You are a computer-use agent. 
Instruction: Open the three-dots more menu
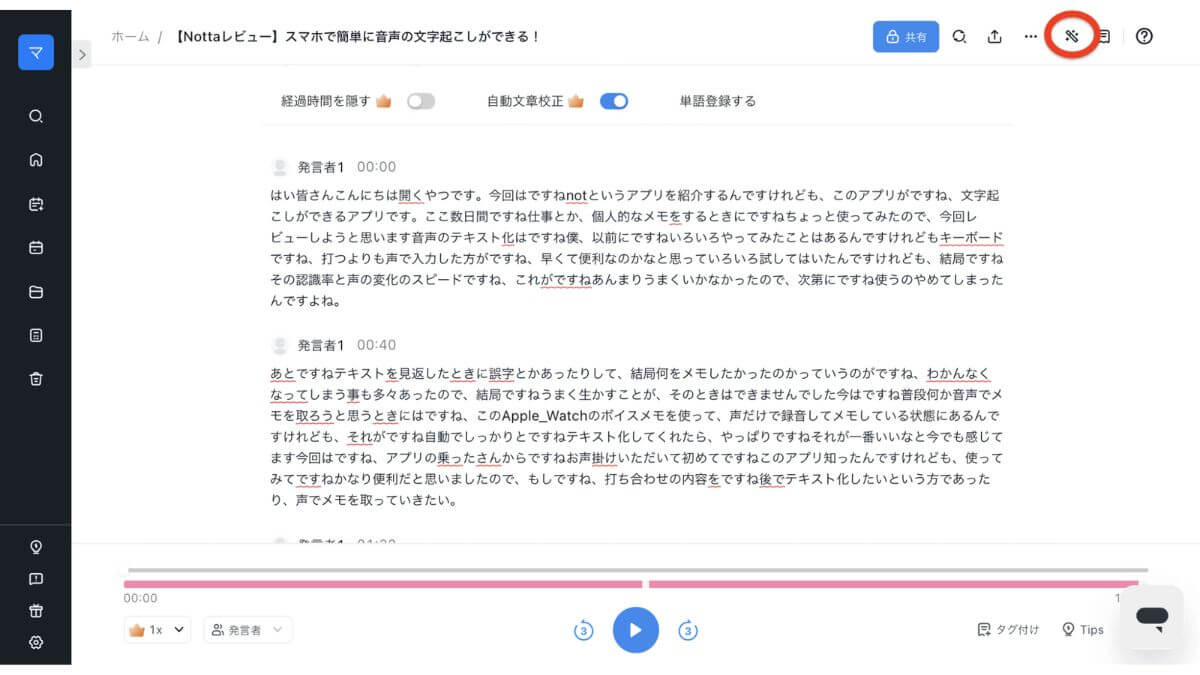1030,37
